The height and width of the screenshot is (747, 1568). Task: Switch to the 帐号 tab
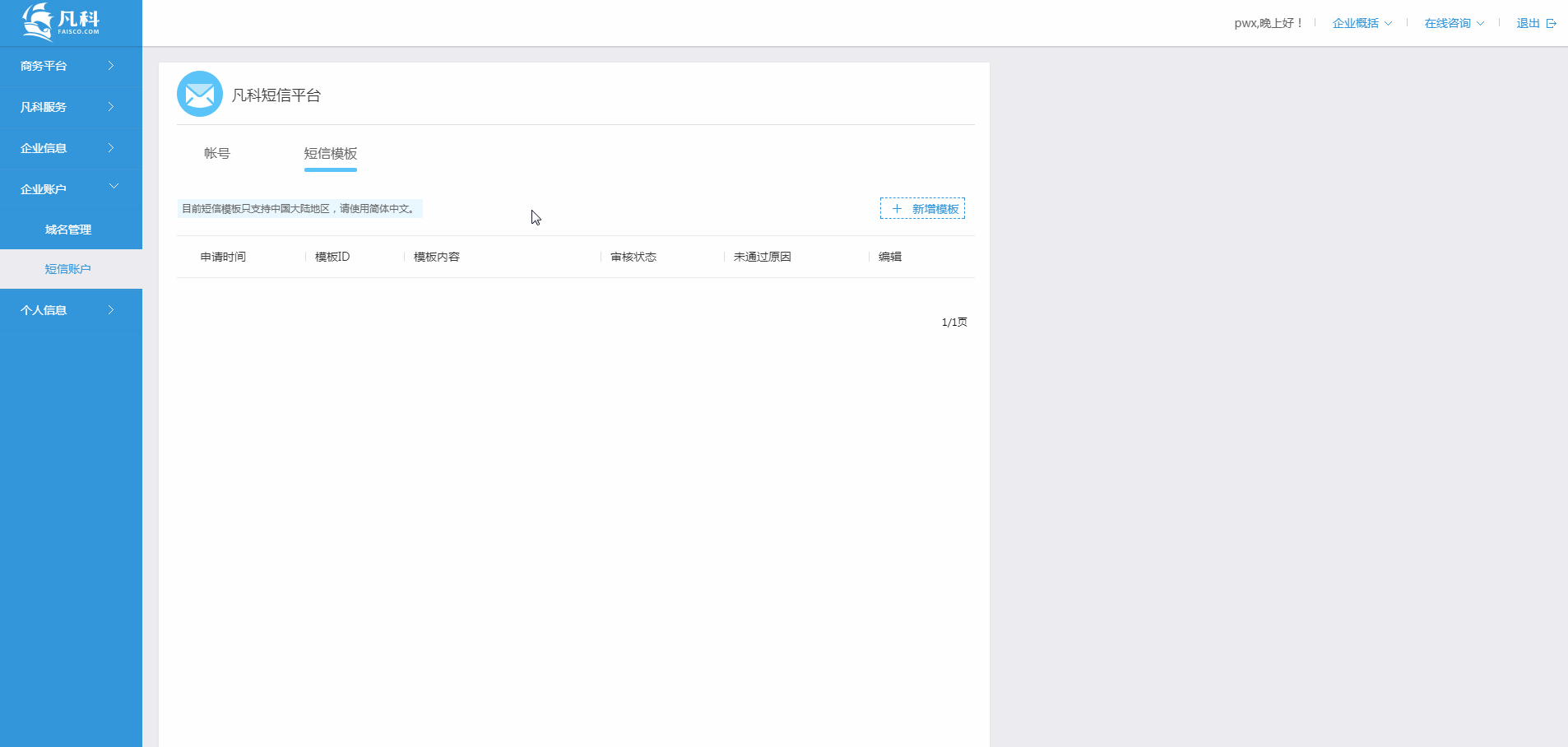pyautogui.click(x=217, y=153)
